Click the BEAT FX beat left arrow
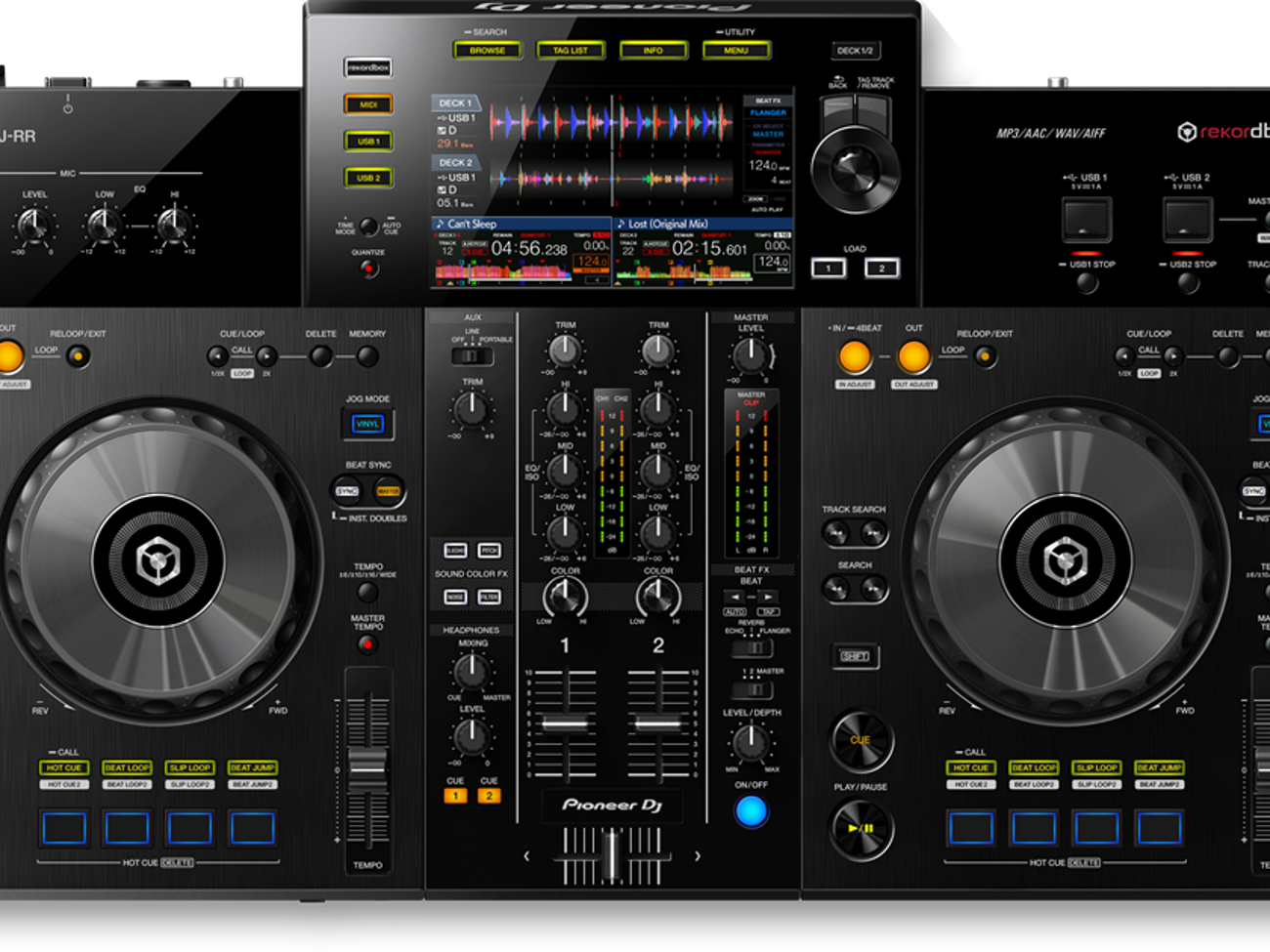The width and height of the screenshot is (1270, 952). click(735, 597)
